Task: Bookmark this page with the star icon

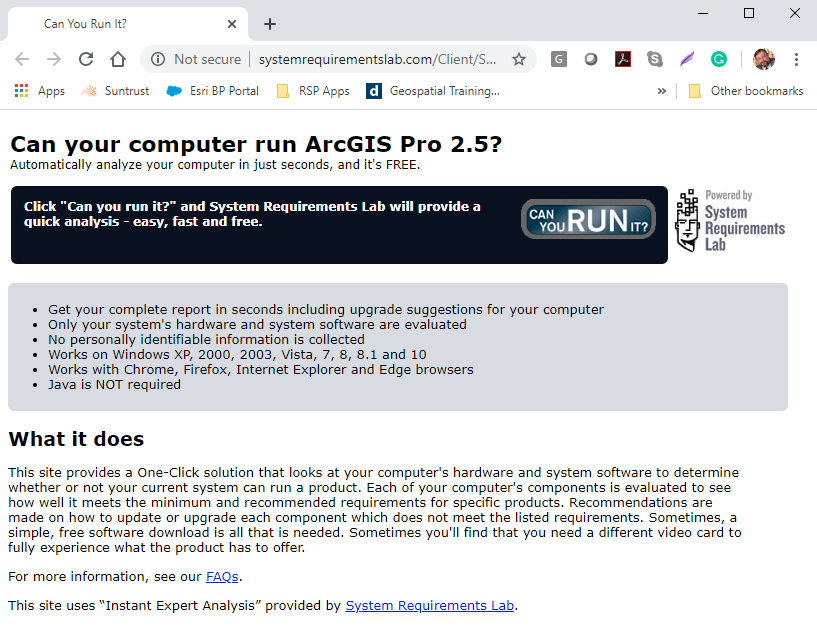Action: [519, 59]
